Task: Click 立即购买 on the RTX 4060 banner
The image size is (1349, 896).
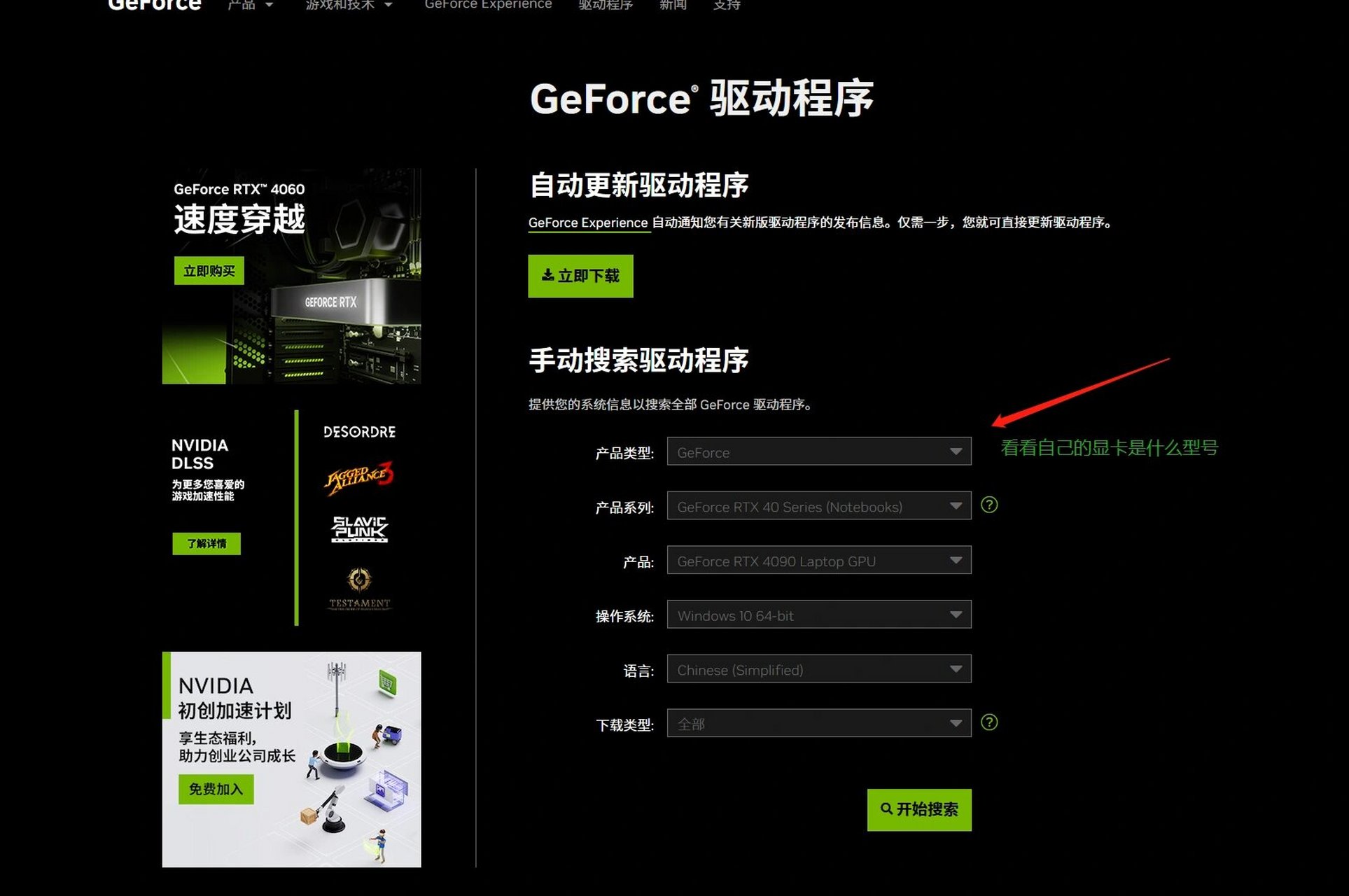Action: tap(209, 271)
